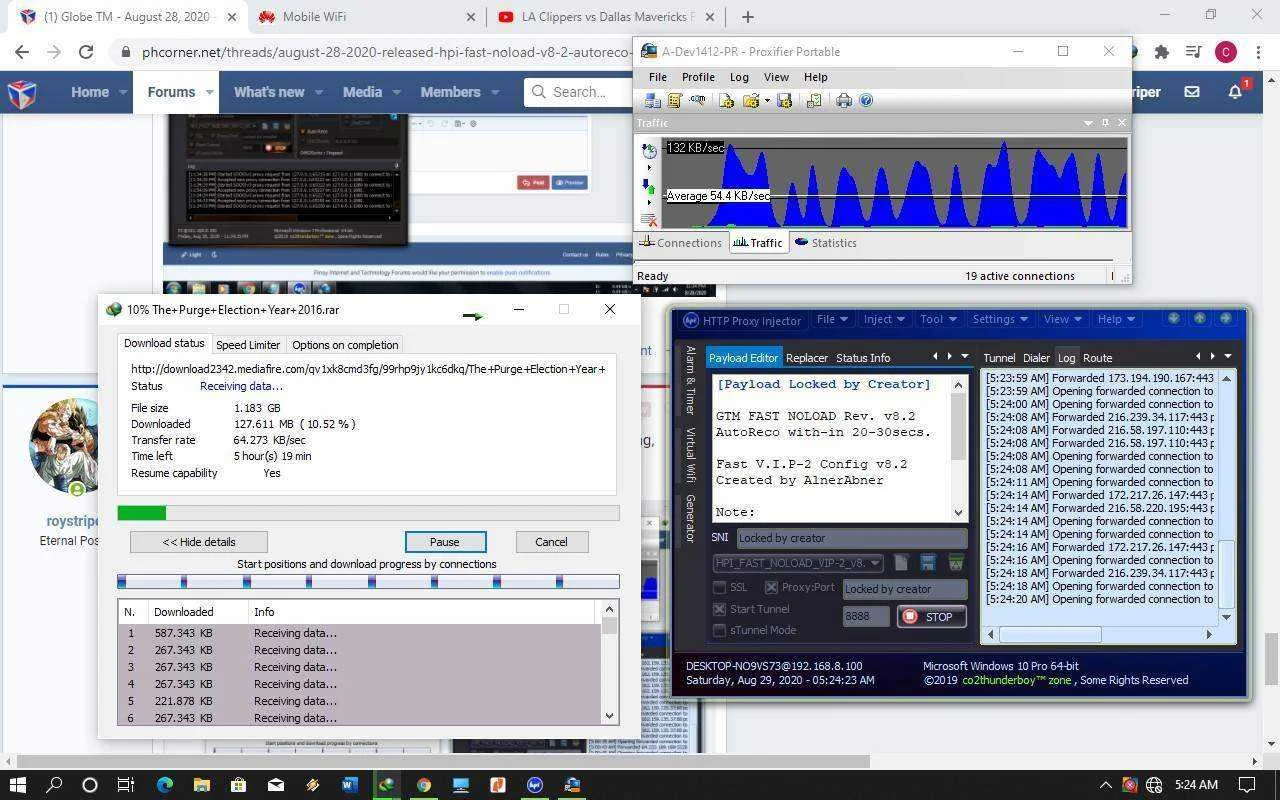
Task: Click the HTTP Proxy Injector logo icon
Action: click(689, 320)
